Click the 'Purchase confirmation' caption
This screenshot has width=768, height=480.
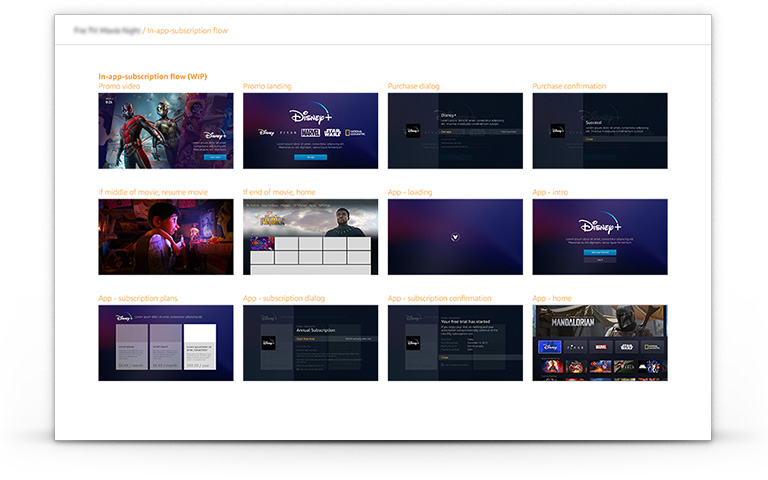569,86
